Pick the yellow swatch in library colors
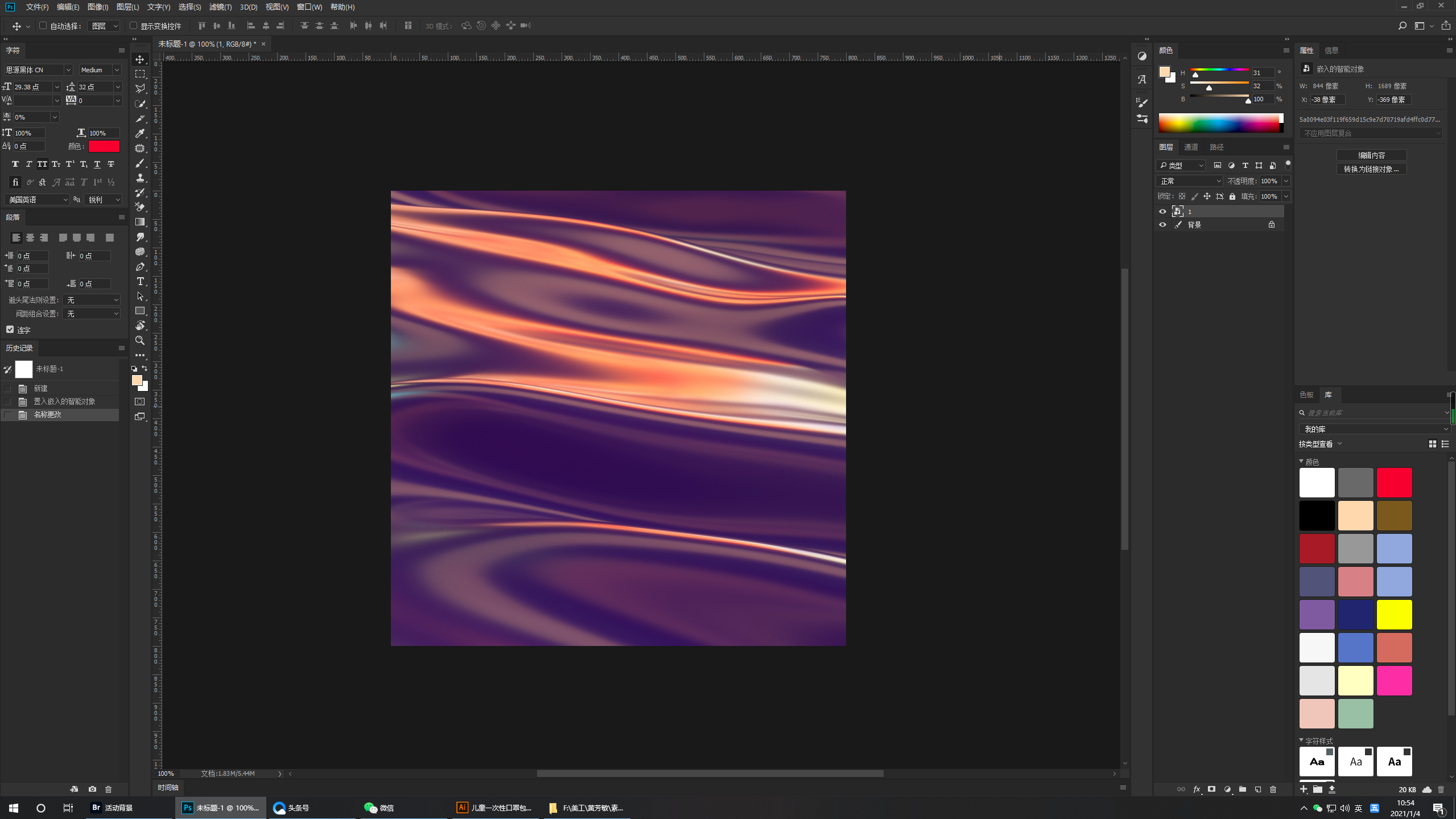The image size is (1456, 819). point(1394,615)
